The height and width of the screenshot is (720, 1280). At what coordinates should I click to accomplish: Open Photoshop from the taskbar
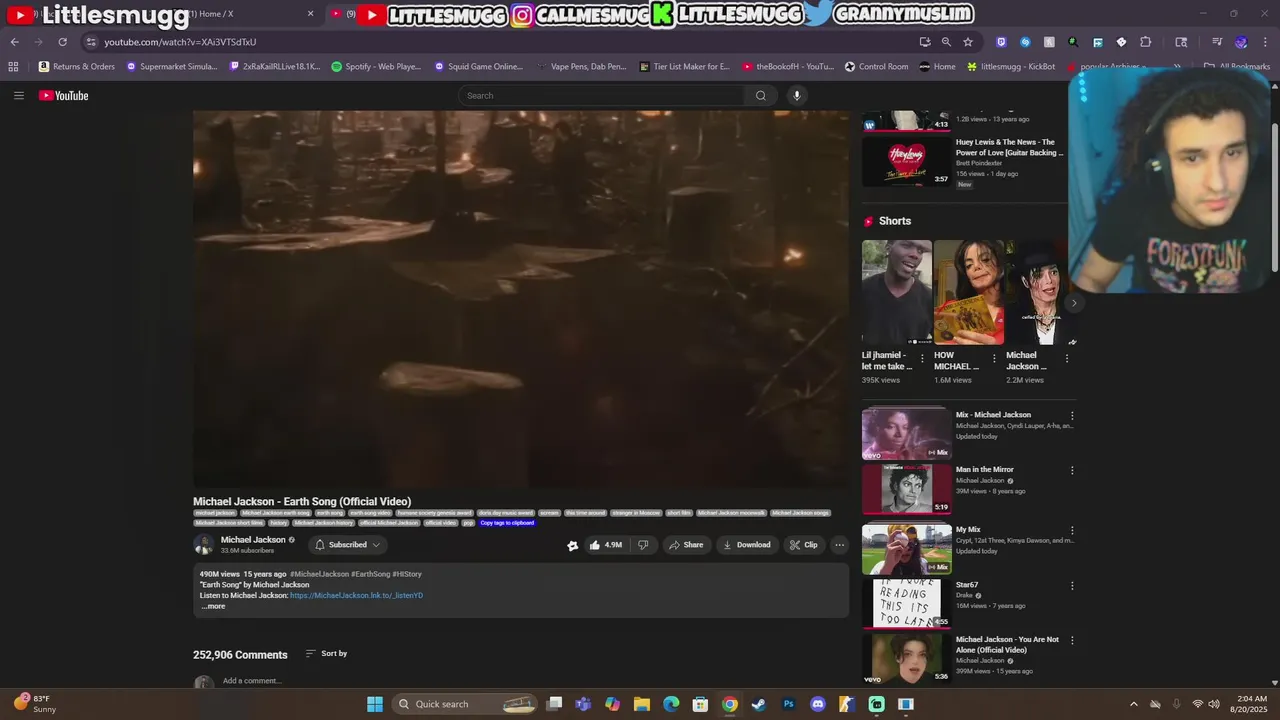pyautogui.click(x=788, y=704)
